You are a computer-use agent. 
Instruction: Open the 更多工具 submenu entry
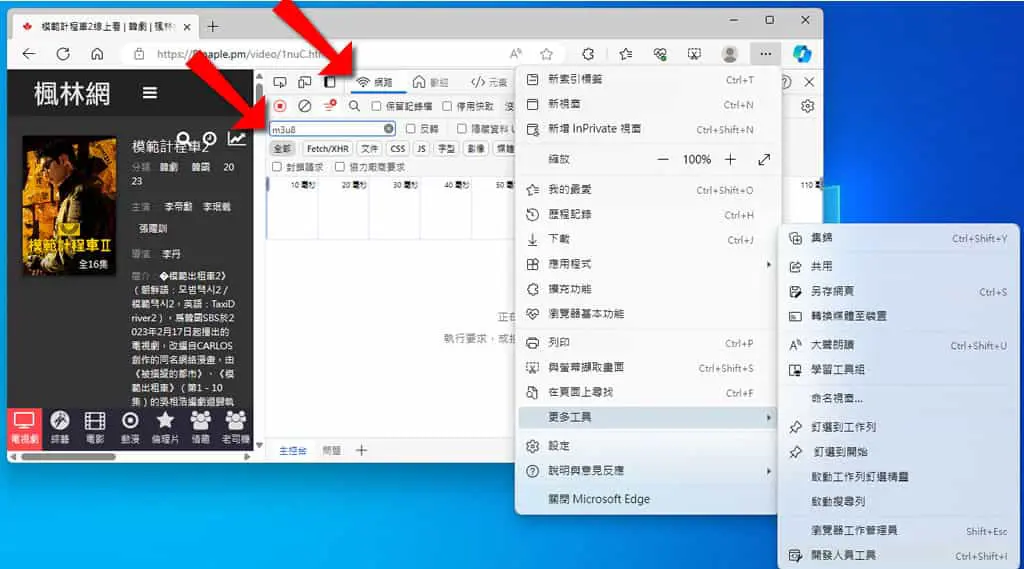click(648, 417)
